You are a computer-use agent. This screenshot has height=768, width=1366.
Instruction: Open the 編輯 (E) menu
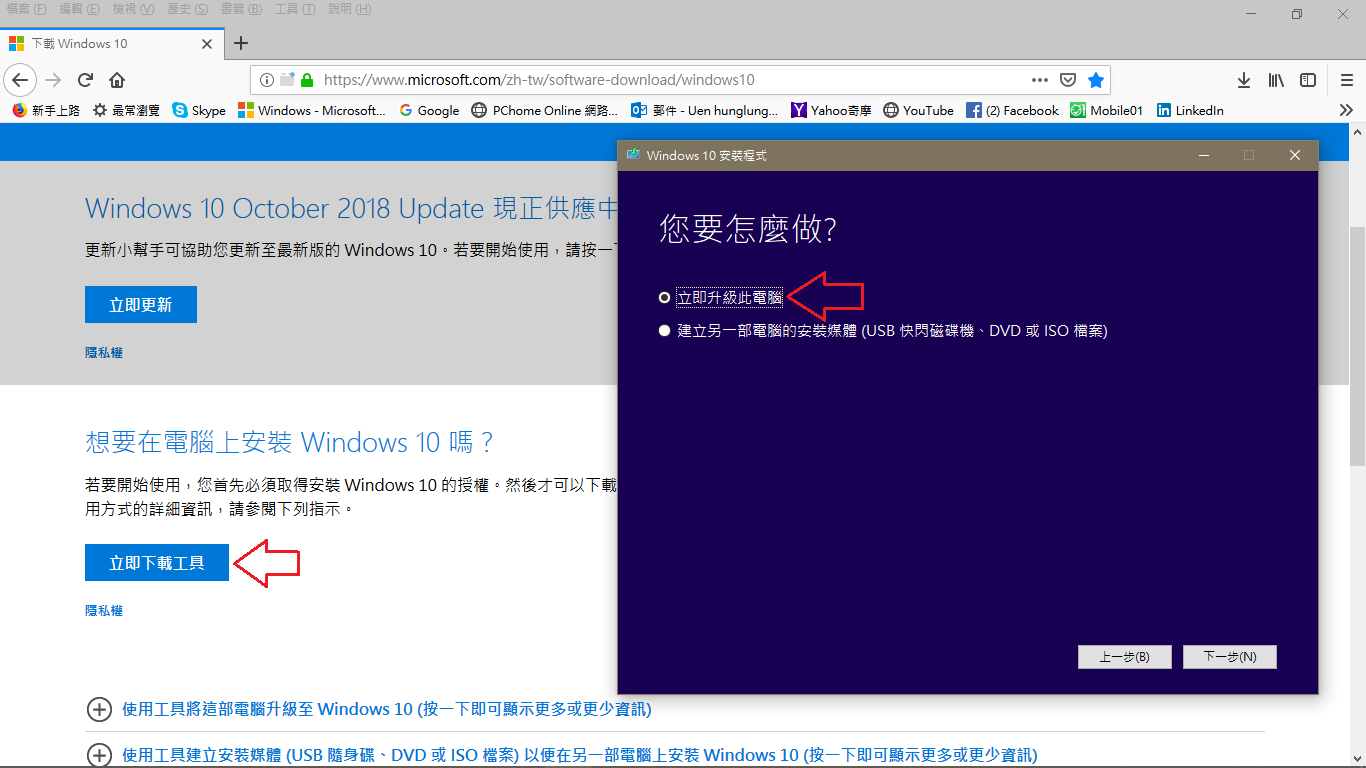click(80, 9)
